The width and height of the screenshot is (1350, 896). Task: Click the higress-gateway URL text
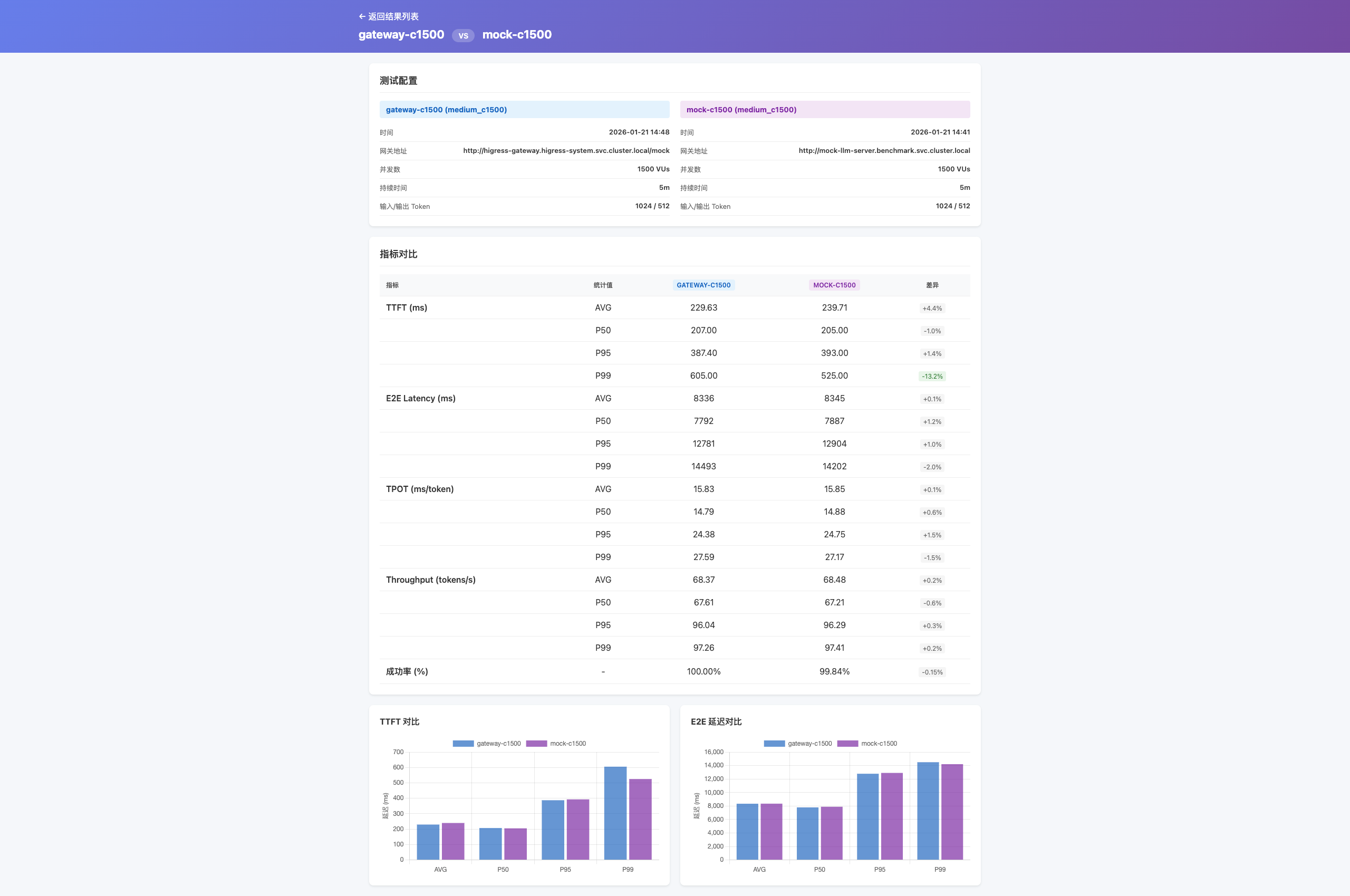coord(566,151)
